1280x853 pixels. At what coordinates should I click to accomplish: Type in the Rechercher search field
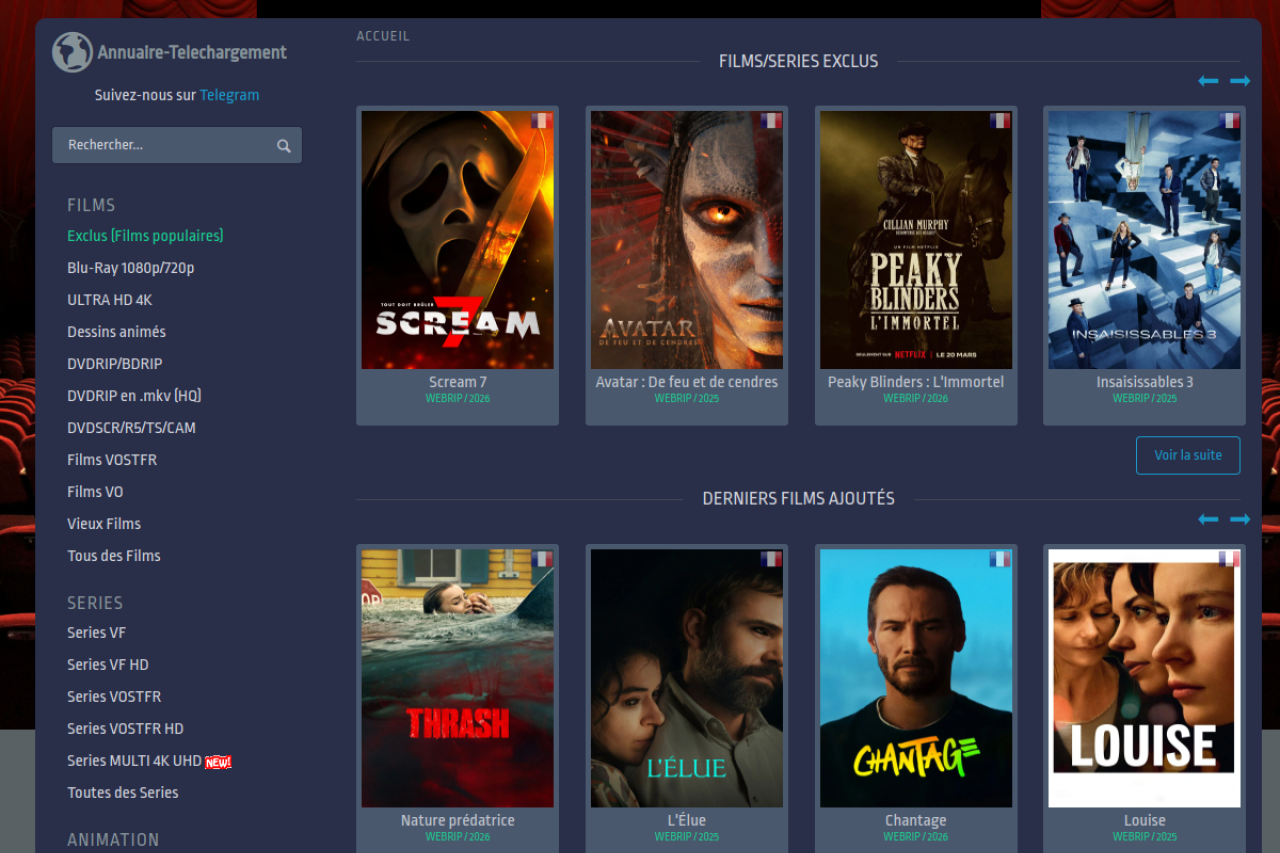(x=165, y=145)
